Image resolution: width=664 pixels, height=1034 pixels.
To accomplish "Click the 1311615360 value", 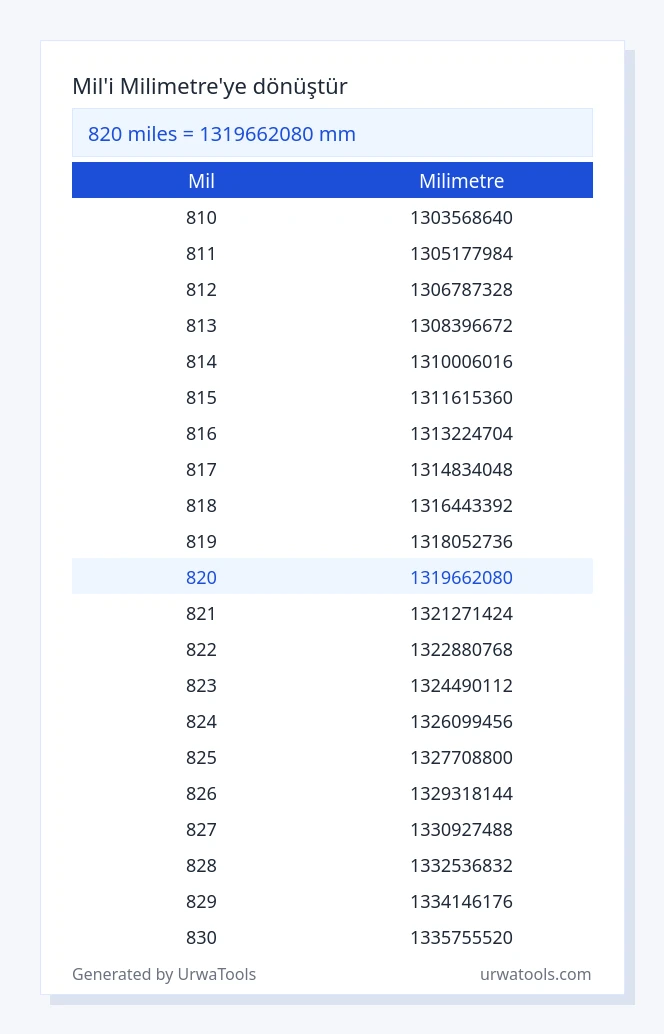I will [x=462, y=397].
